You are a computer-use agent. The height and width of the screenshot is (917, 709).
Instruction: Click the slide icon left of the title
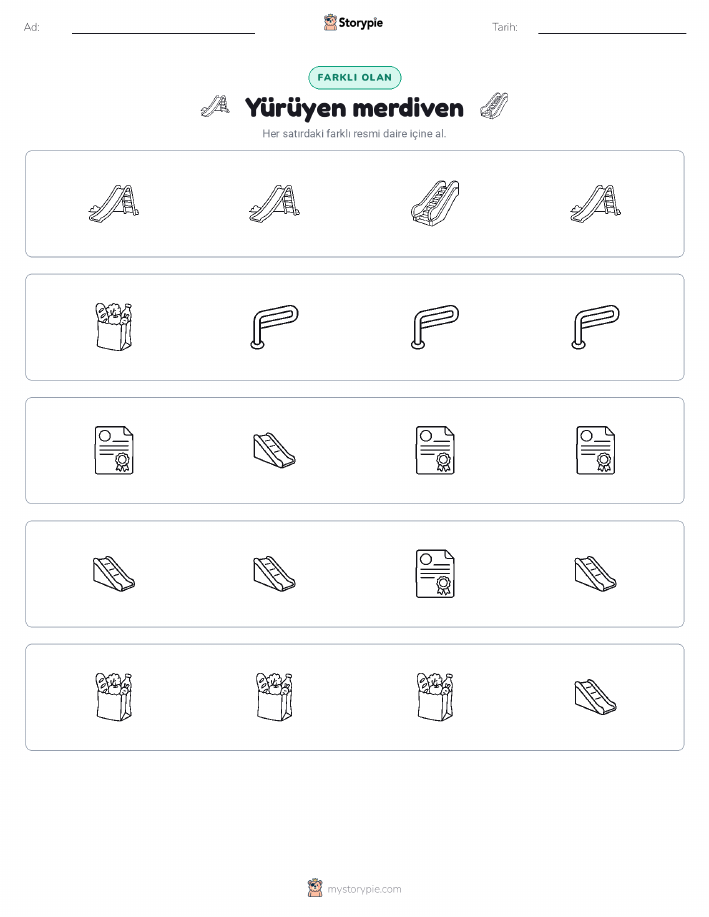tap(215, 106)
